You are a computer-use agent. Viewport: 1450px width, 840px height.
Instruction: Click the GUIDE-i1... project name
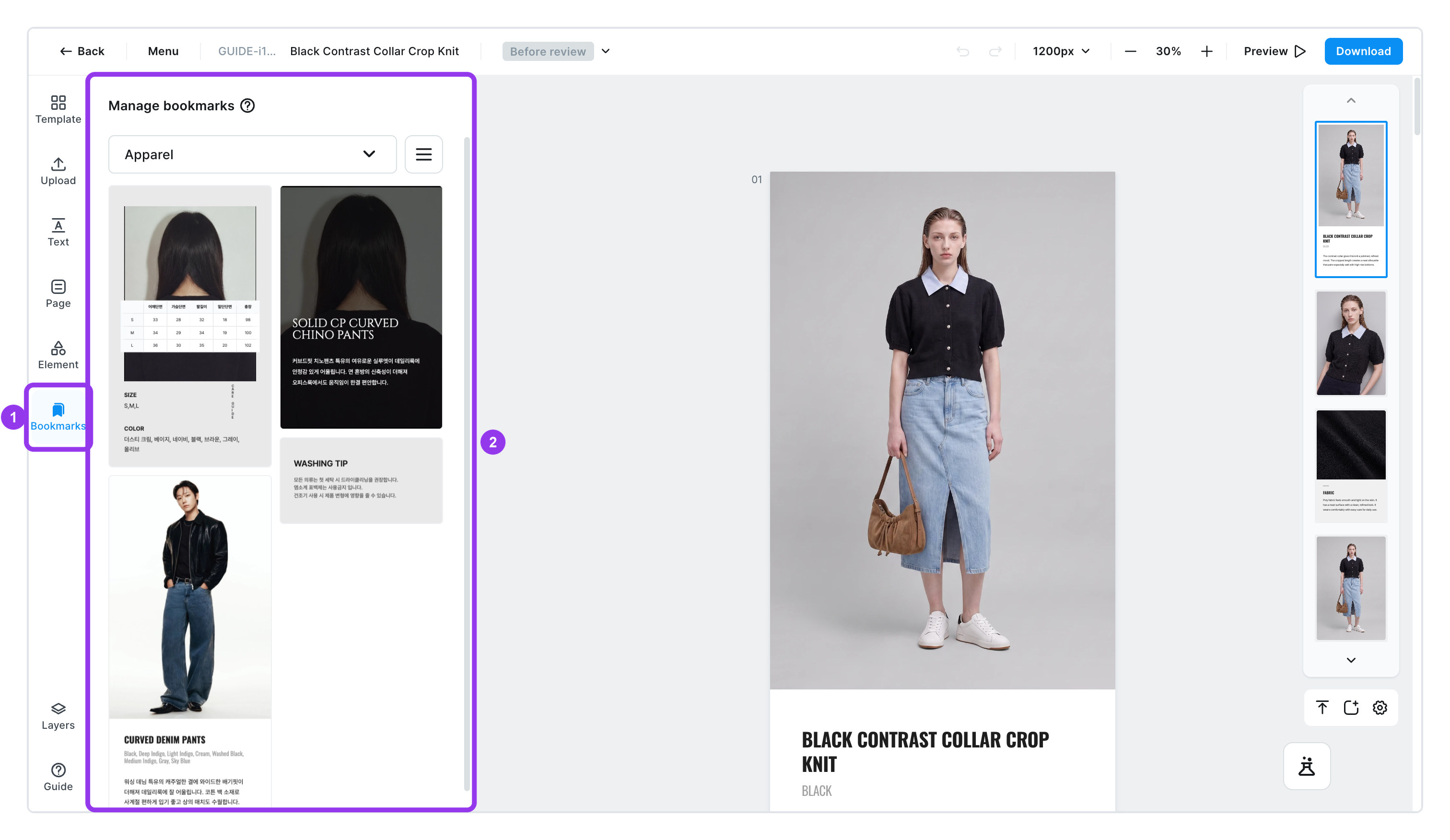click(246, 51)
